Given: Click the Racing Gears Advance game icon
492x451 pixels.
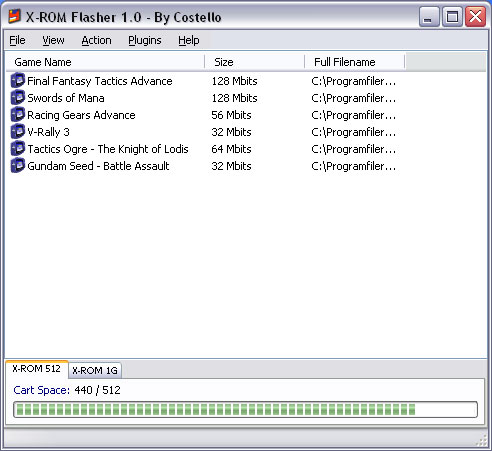Looking at the screenshot, I should [18, 115].
